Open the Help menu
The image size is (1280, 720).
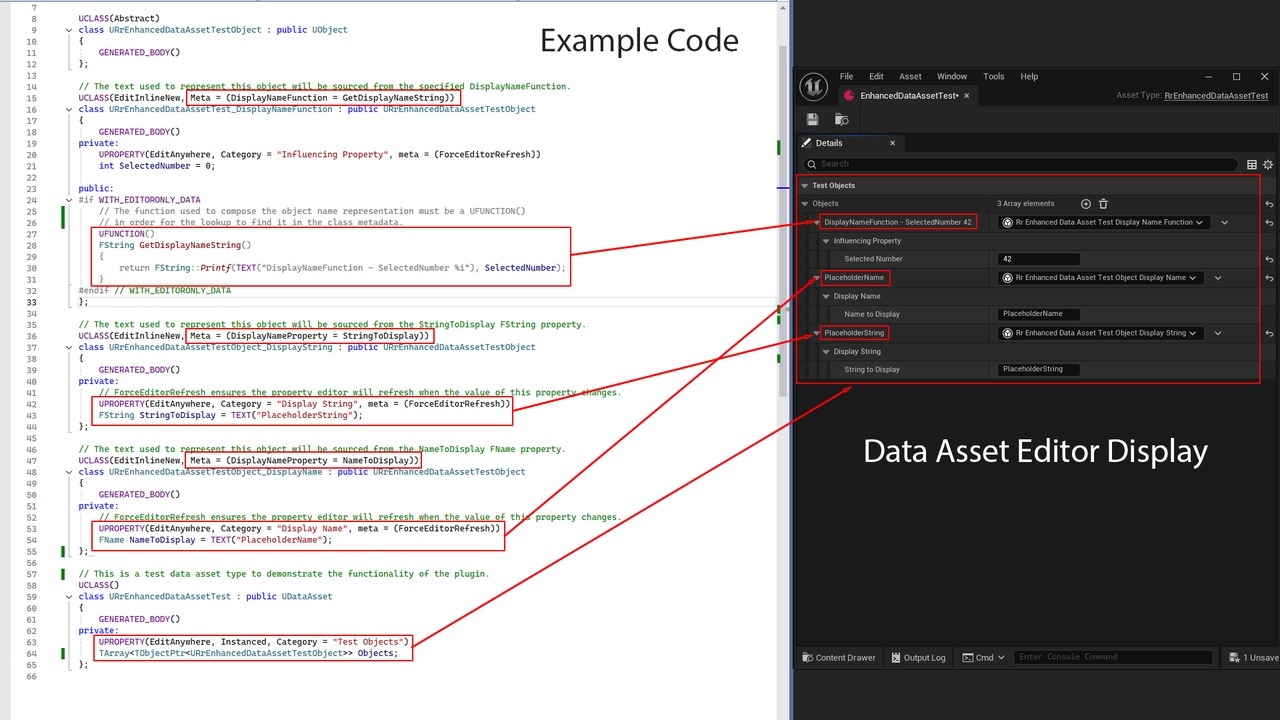(x=1029, y=76)
